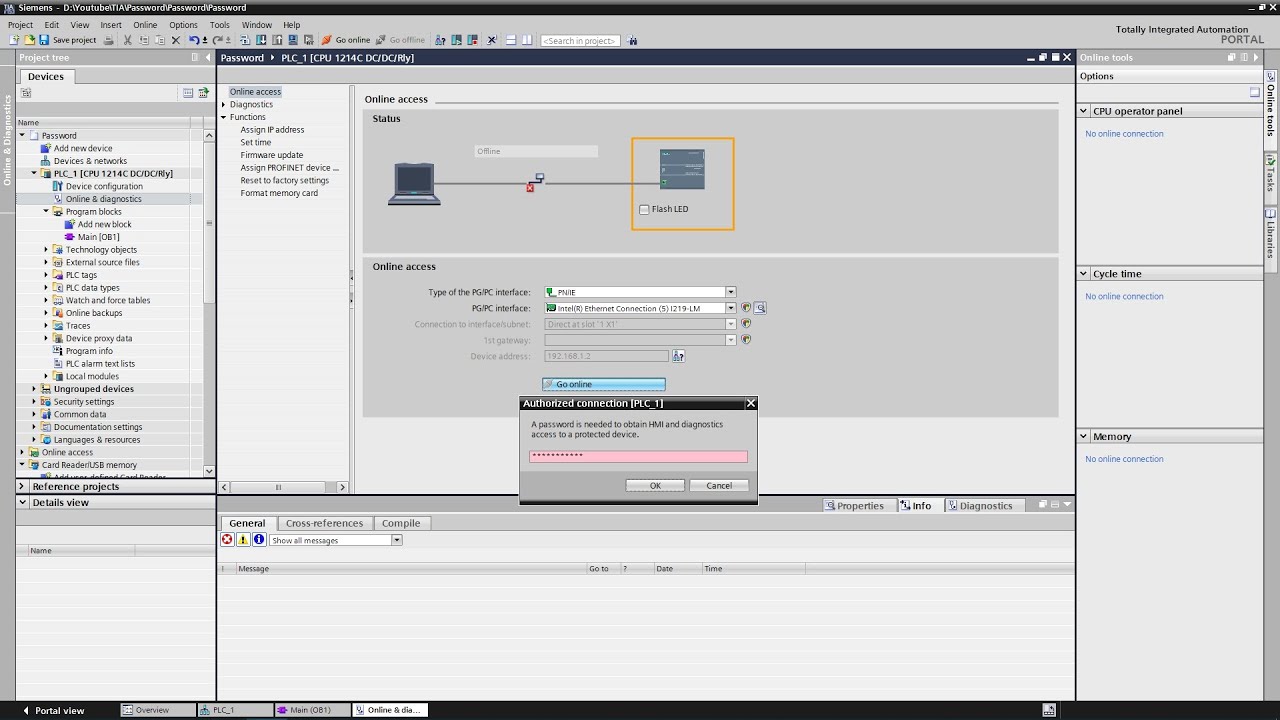Open the Compile tab
Screen dimensions: 1280x720
coord(401,523)
